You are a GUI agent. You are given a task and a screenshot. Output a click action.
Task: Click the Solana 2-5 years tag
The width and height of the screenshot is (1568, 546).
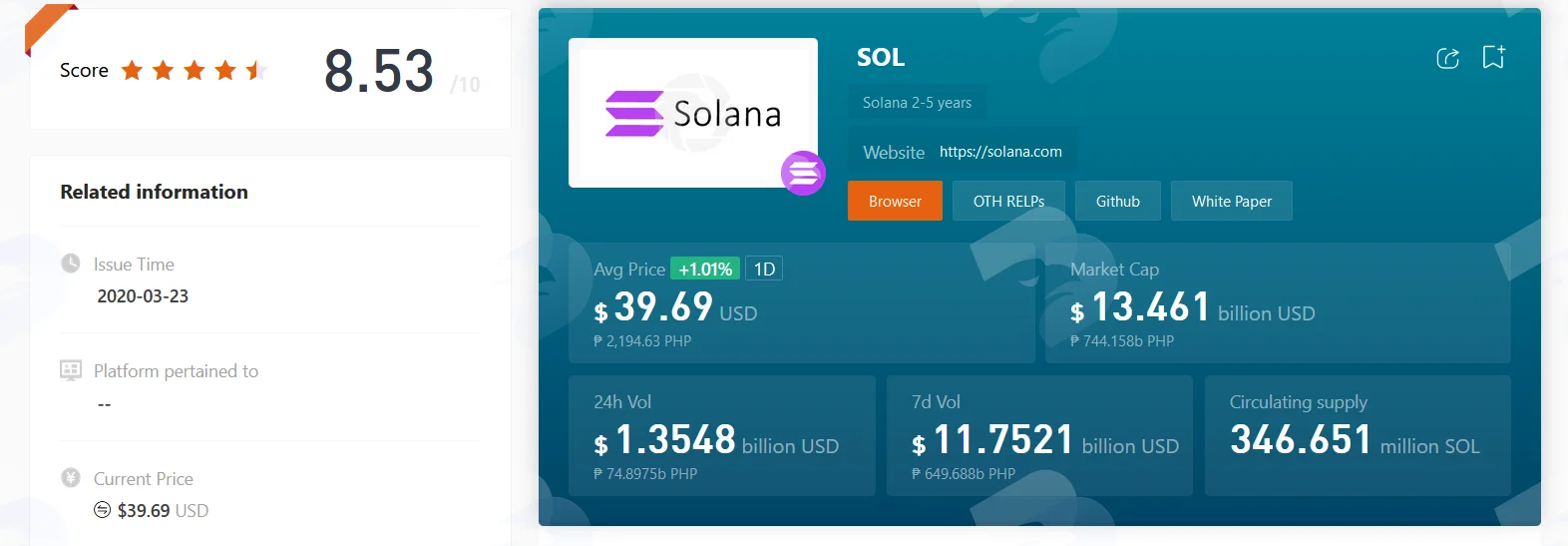(917, 102)
